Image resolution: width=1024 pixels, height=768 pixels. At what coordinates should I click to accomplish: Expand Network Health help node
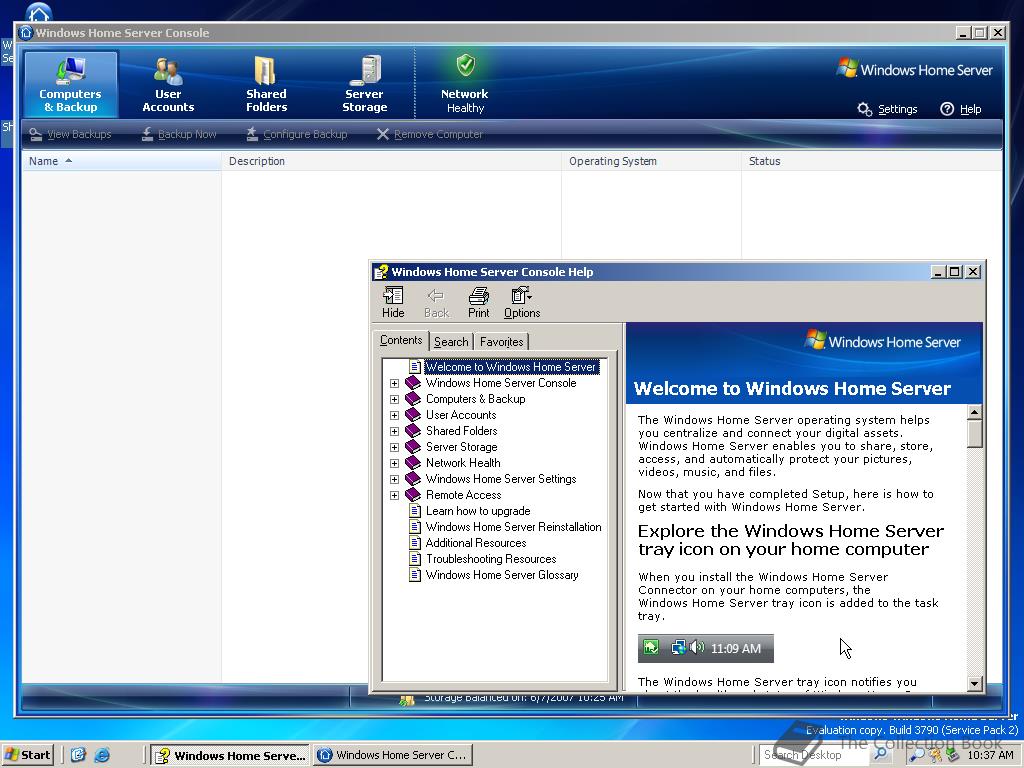[394, 463]
